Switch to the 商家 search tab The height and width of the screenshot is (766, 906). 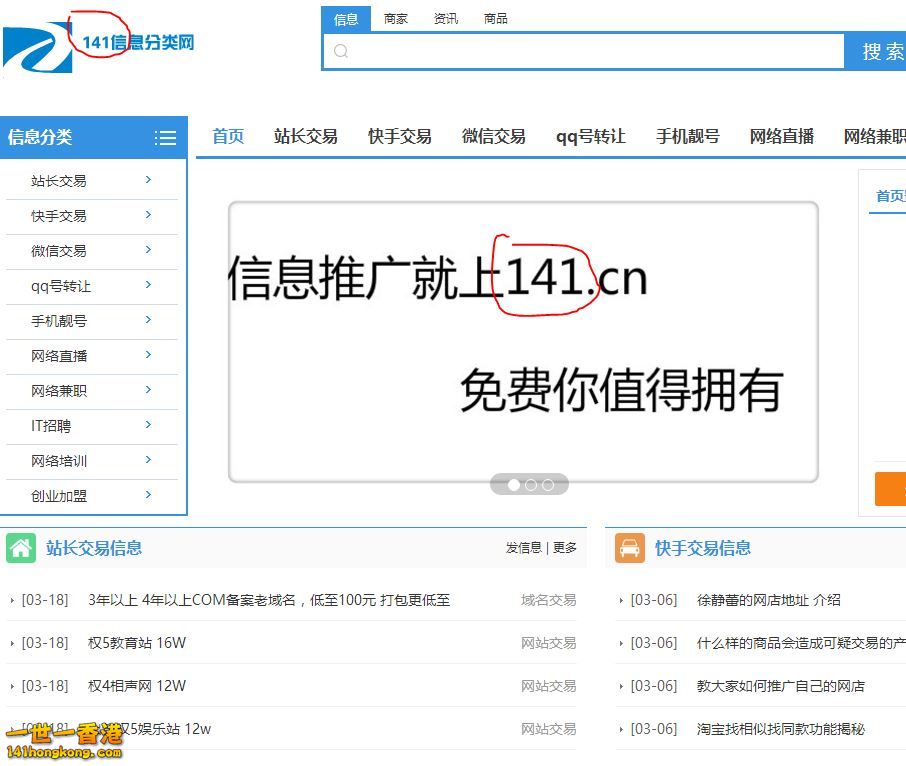(x=396, y=19)
